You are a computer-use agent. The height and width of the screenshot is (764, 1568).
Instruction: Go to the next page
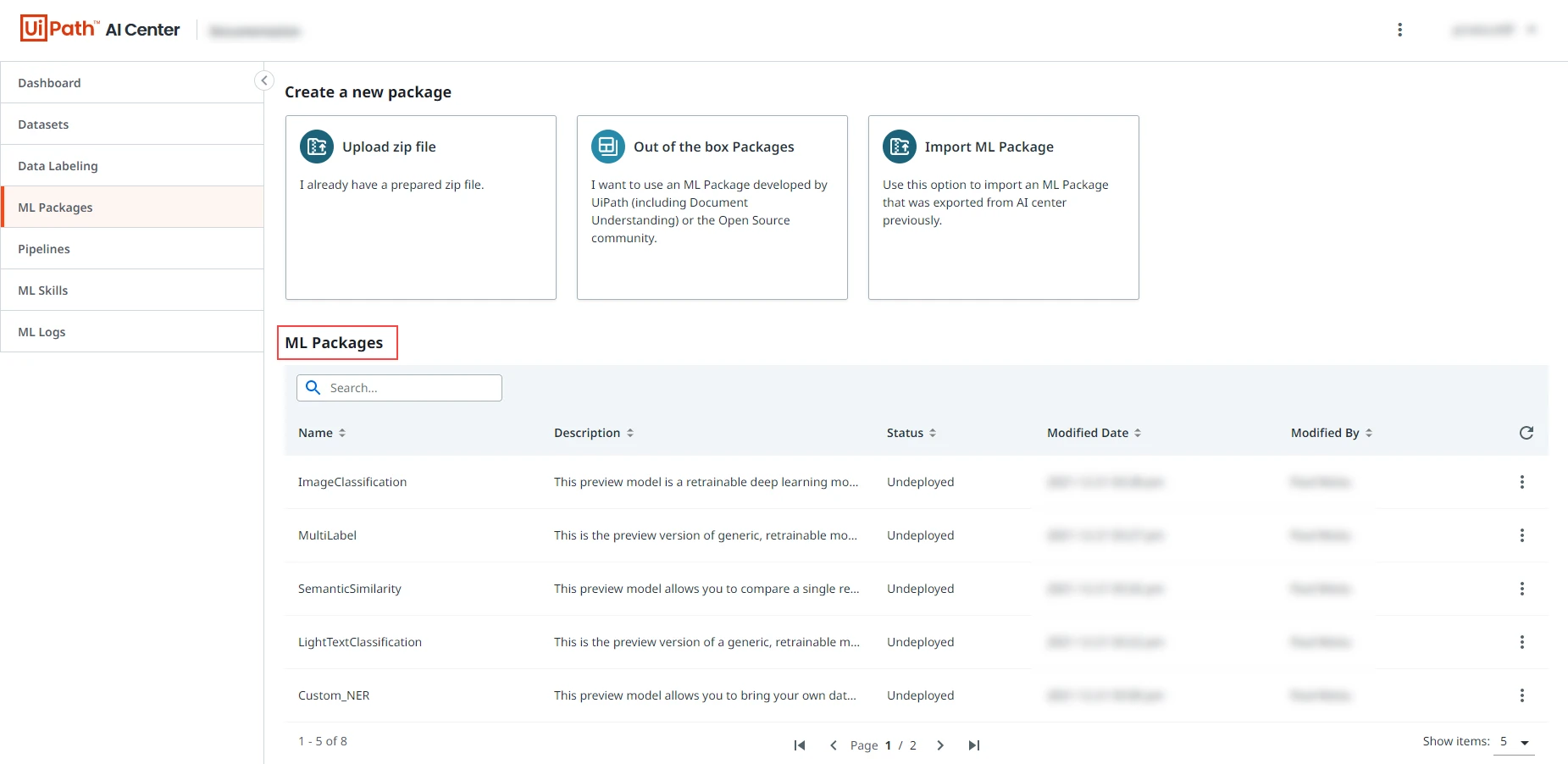[940, 745]
